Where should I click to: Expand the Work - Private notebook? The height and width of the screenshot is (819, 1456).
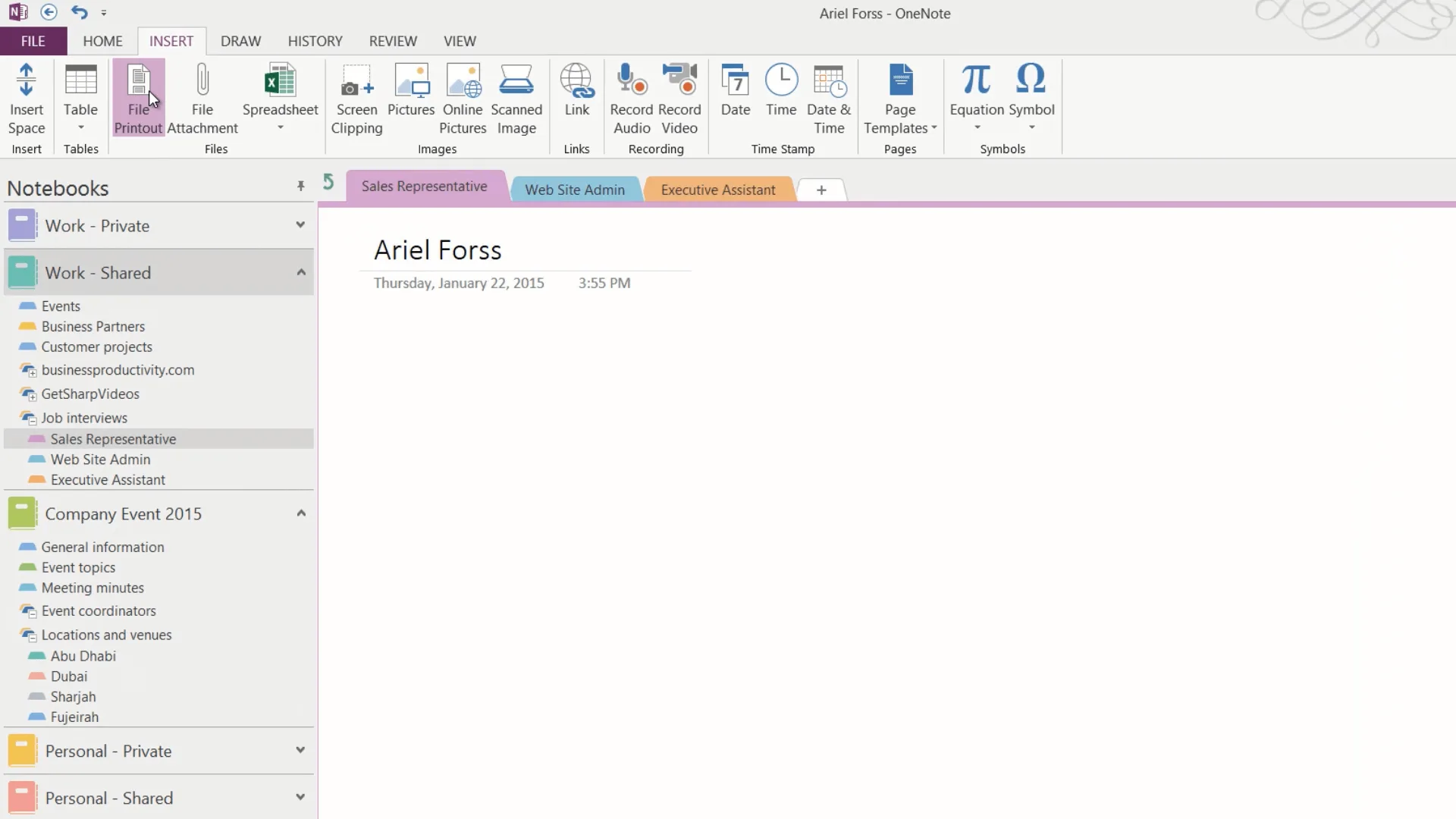pyautogui.click(x=300, y=225)
